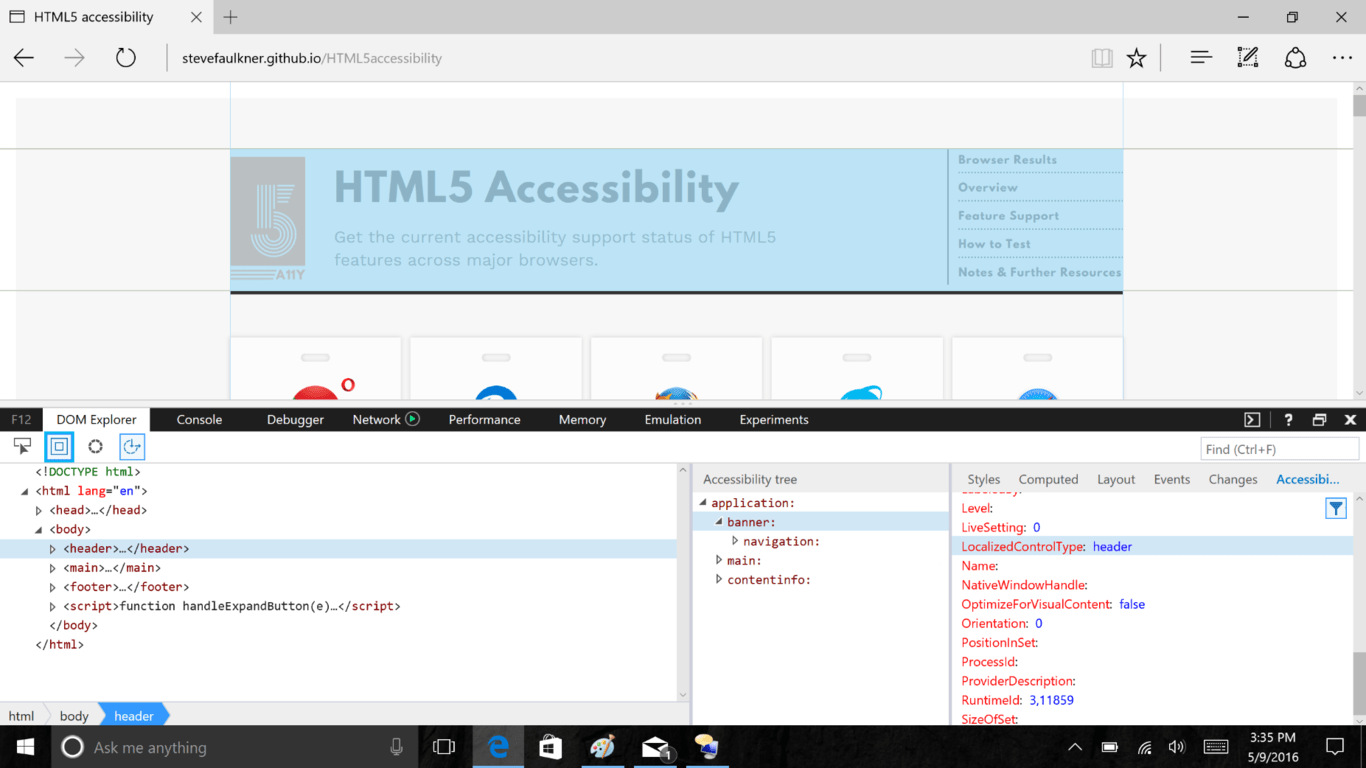Expand the footer element node
Image resolution: width=1366 pixels, height=768 pixels.
pyautogui.click(x=53, y=587)
